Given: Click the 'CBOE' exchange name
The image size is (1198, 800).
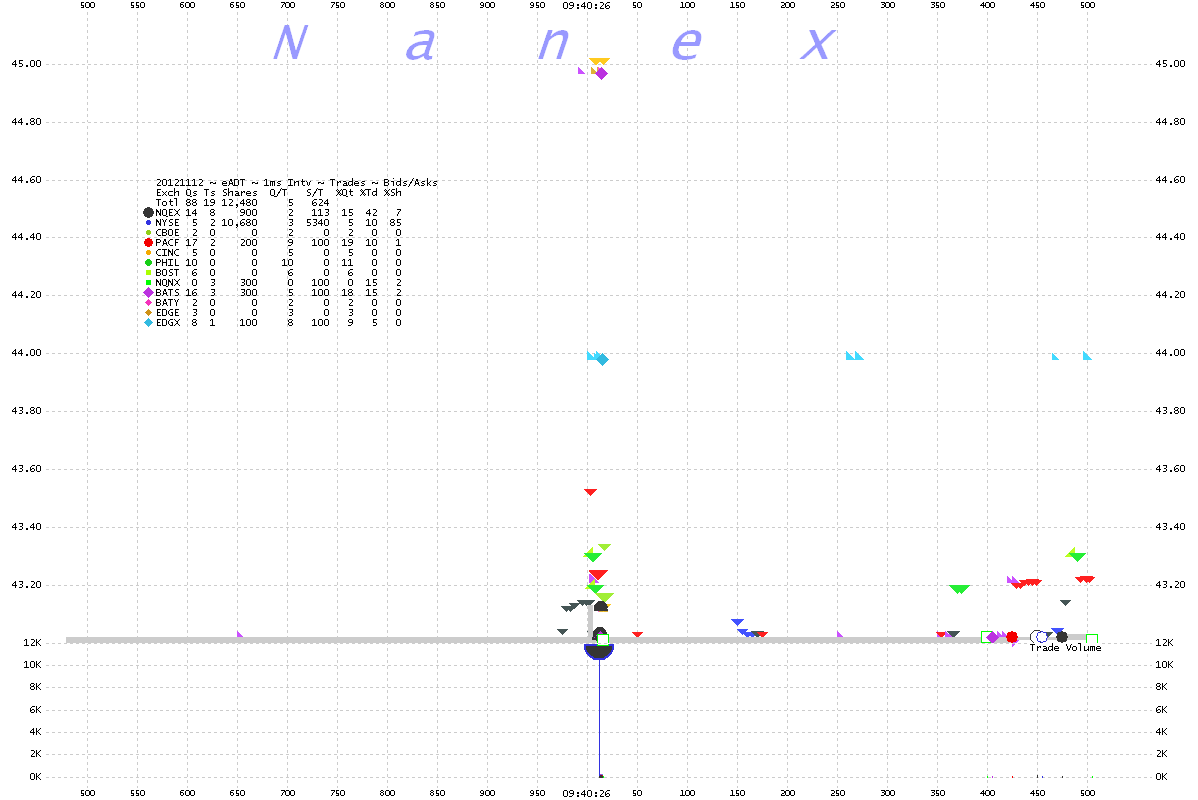Looking at the screenshot, I should (x=167, y=232).
